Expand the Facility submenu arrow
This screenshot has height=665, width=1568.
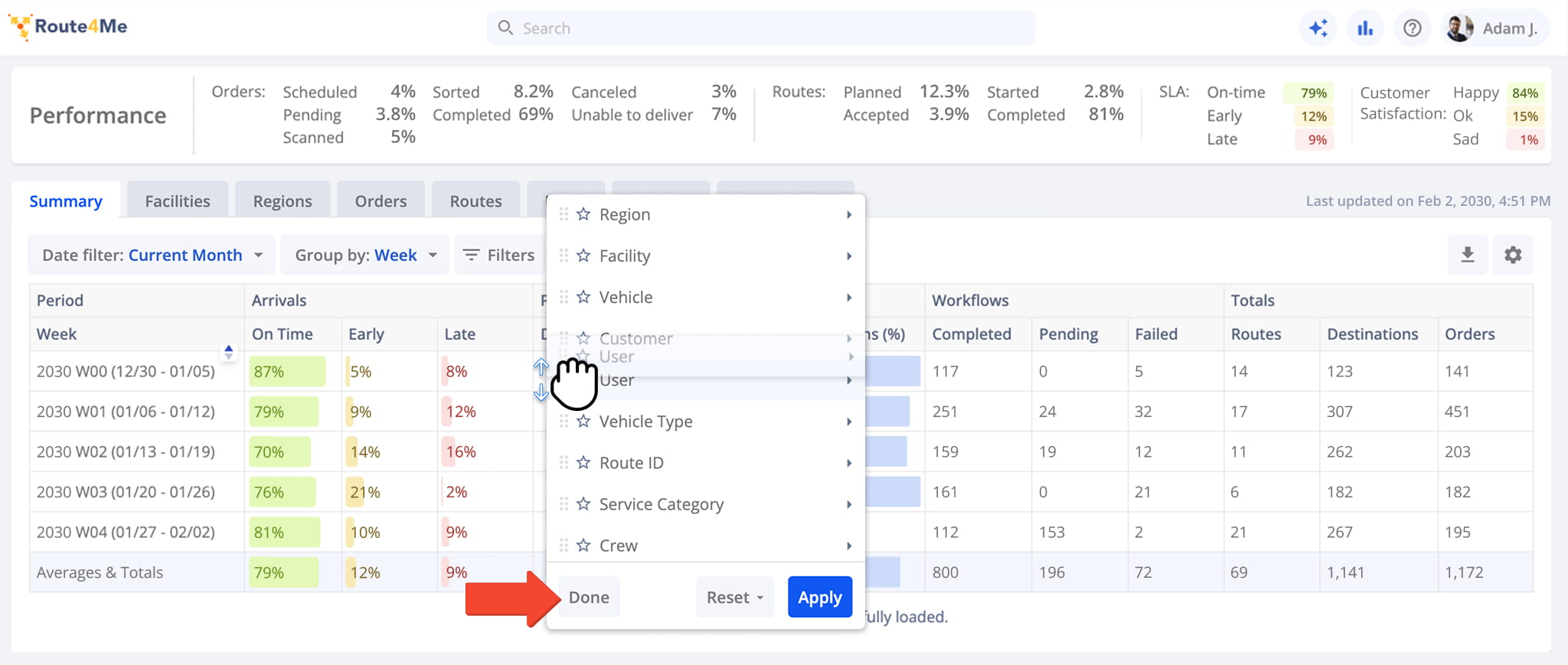(849, 256)
